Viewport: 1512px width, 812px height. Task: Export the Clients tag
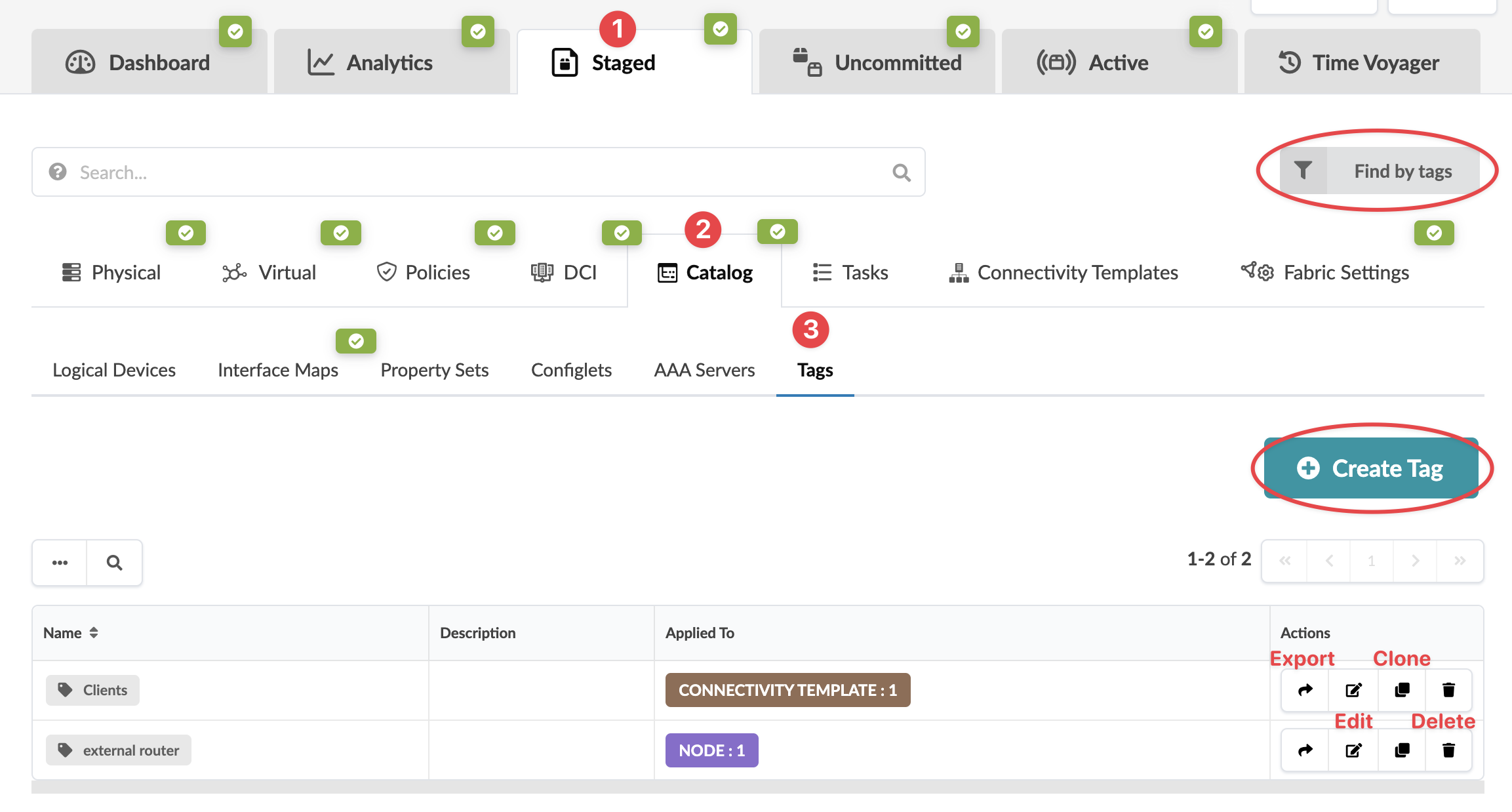coord(1305,690)
